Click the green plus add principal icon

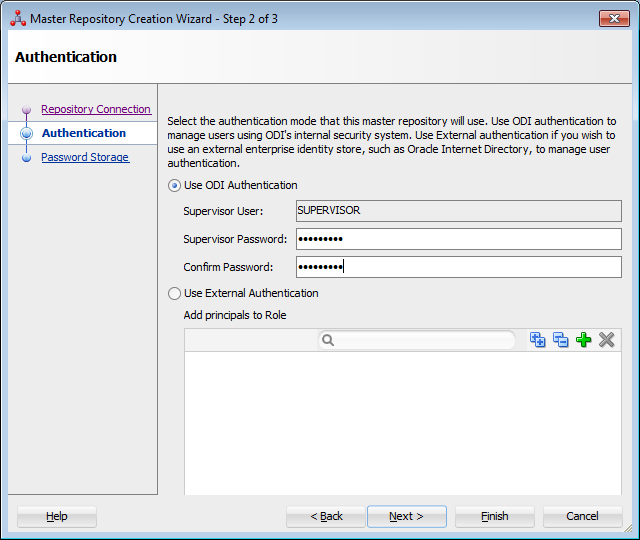tap(583, 340)
